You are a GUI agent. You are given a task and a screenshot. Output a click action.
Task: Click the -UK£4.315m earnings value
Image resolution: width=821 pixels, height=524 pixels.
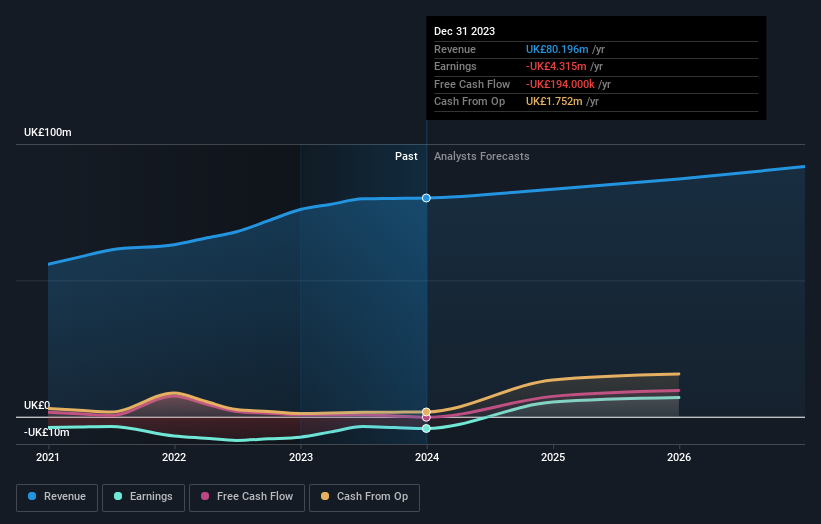[x=556, y=66]
